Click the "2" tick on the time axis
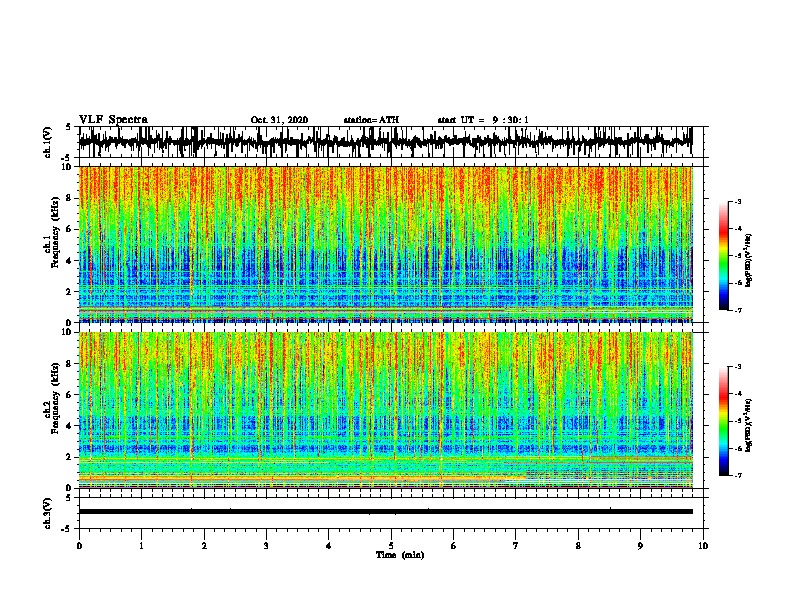 click(x=204, y=546)
